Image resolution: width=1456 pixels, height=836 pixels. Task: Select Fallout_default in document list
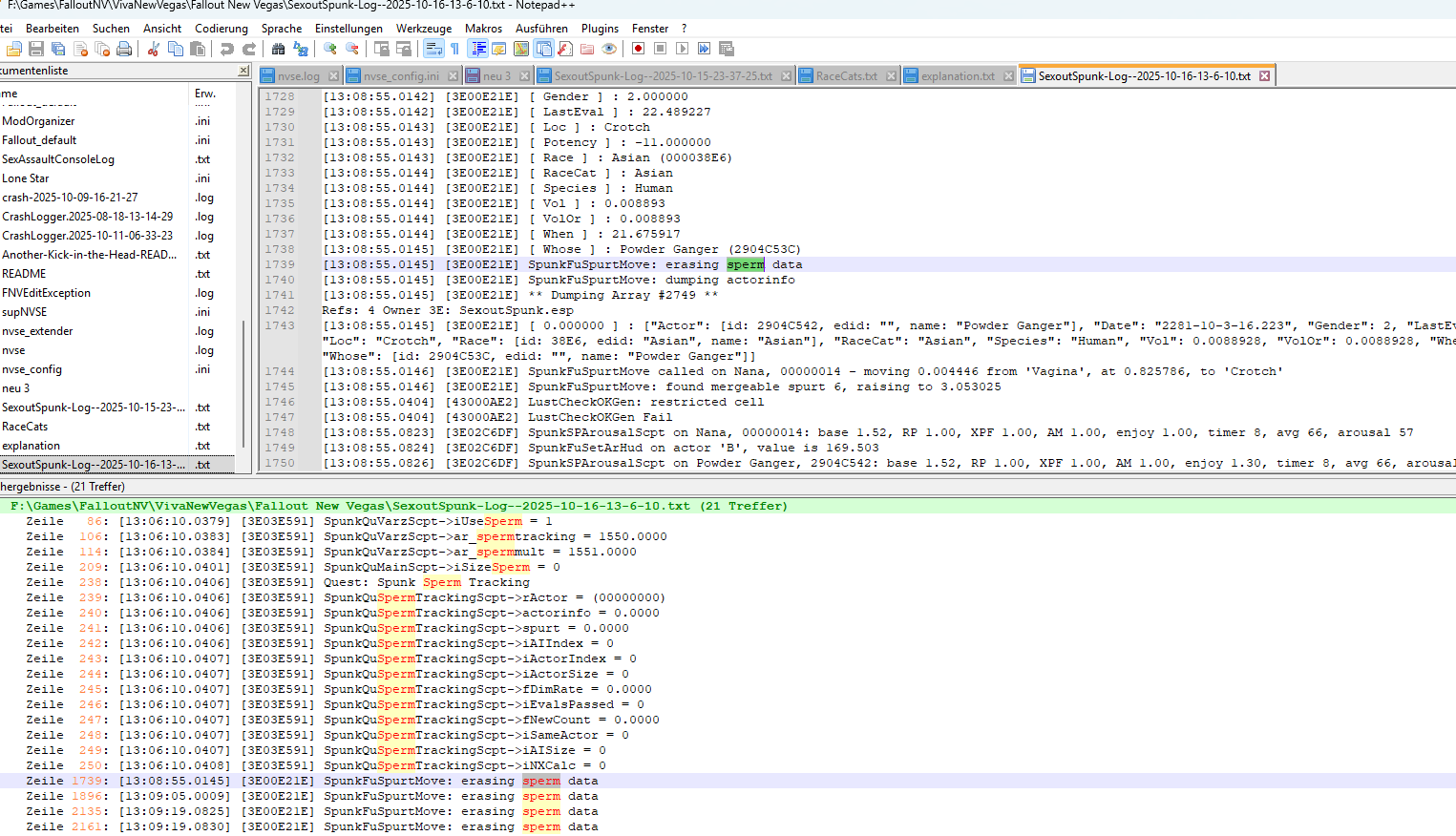point(39,140)
